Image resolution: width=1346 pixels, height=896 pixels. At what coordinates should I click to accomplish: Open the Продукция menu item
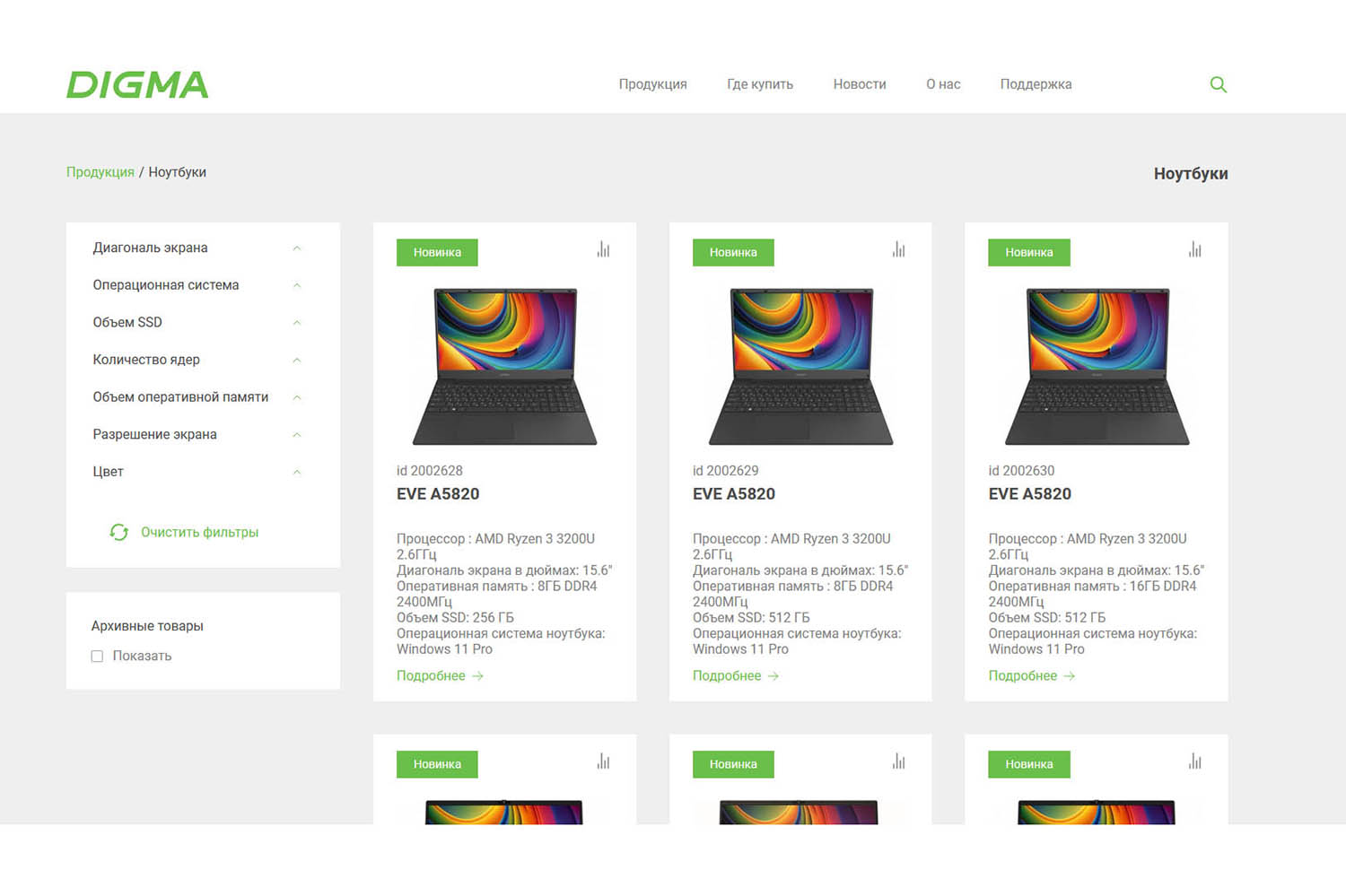tap(652, 84)
